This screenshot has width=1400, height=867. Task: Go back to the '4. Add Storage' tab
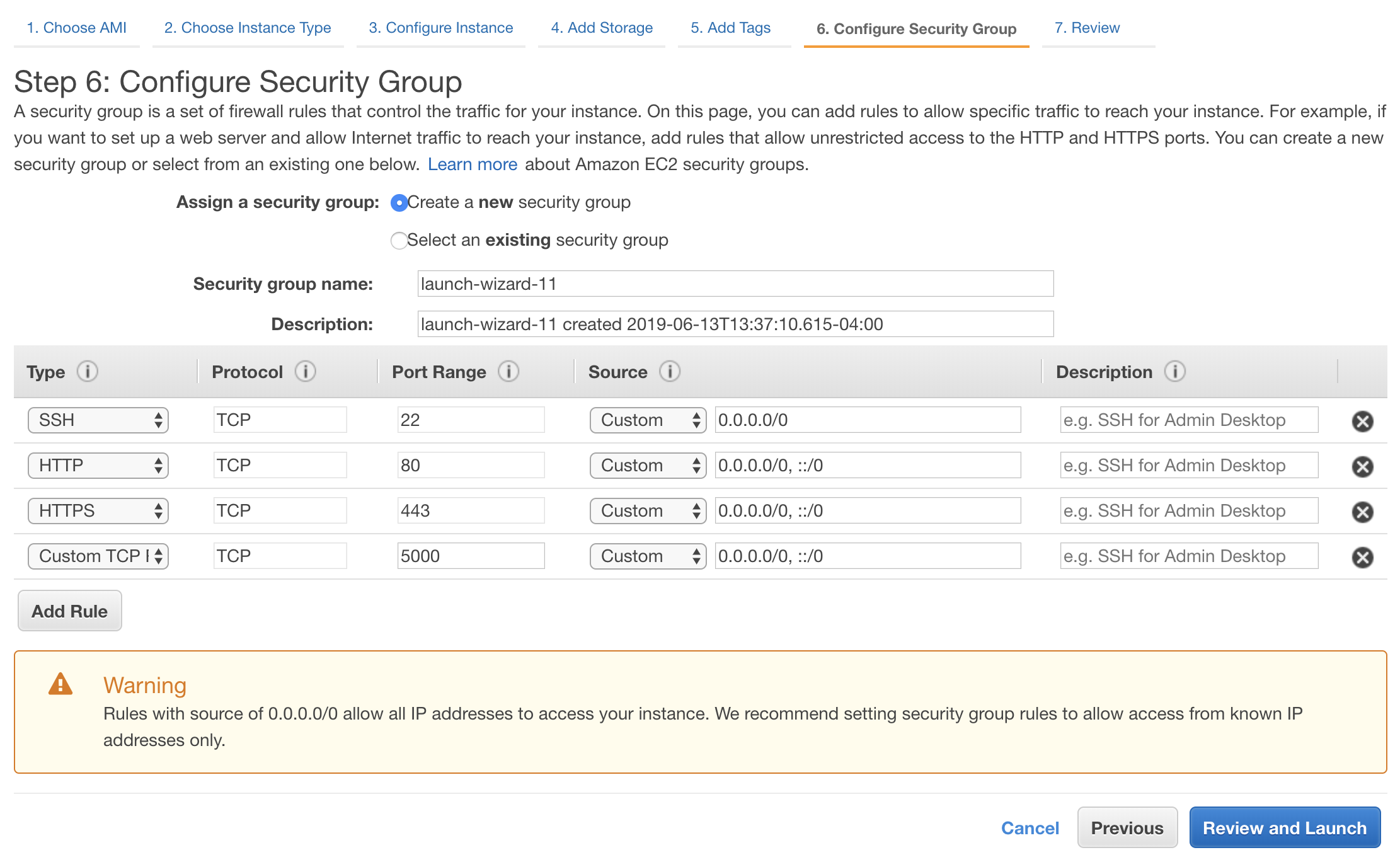click(601, 27)
